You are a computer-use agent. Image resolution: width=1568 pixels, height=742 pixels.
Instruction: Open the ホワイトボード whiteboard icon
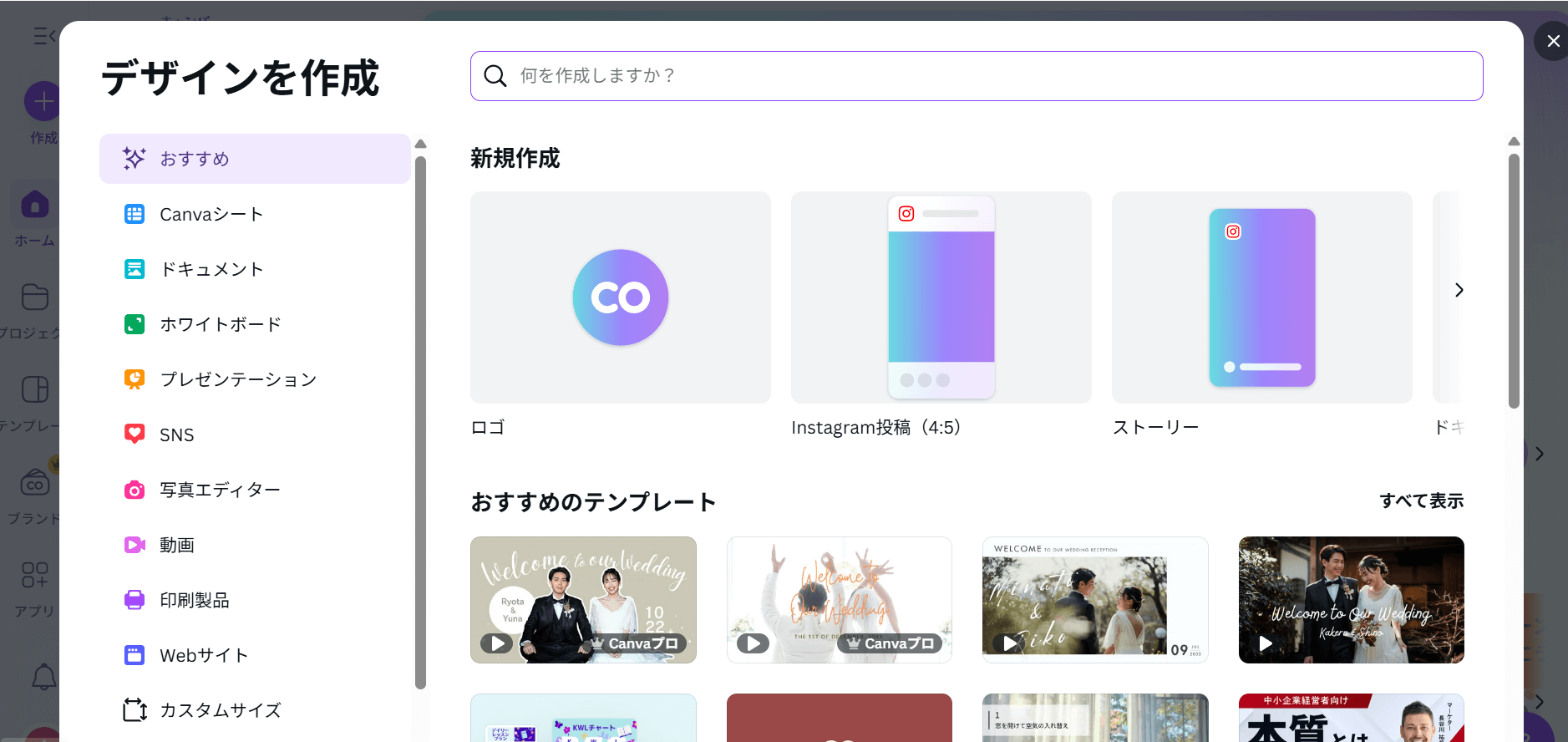pyautogui.click(x=134, y=324)
